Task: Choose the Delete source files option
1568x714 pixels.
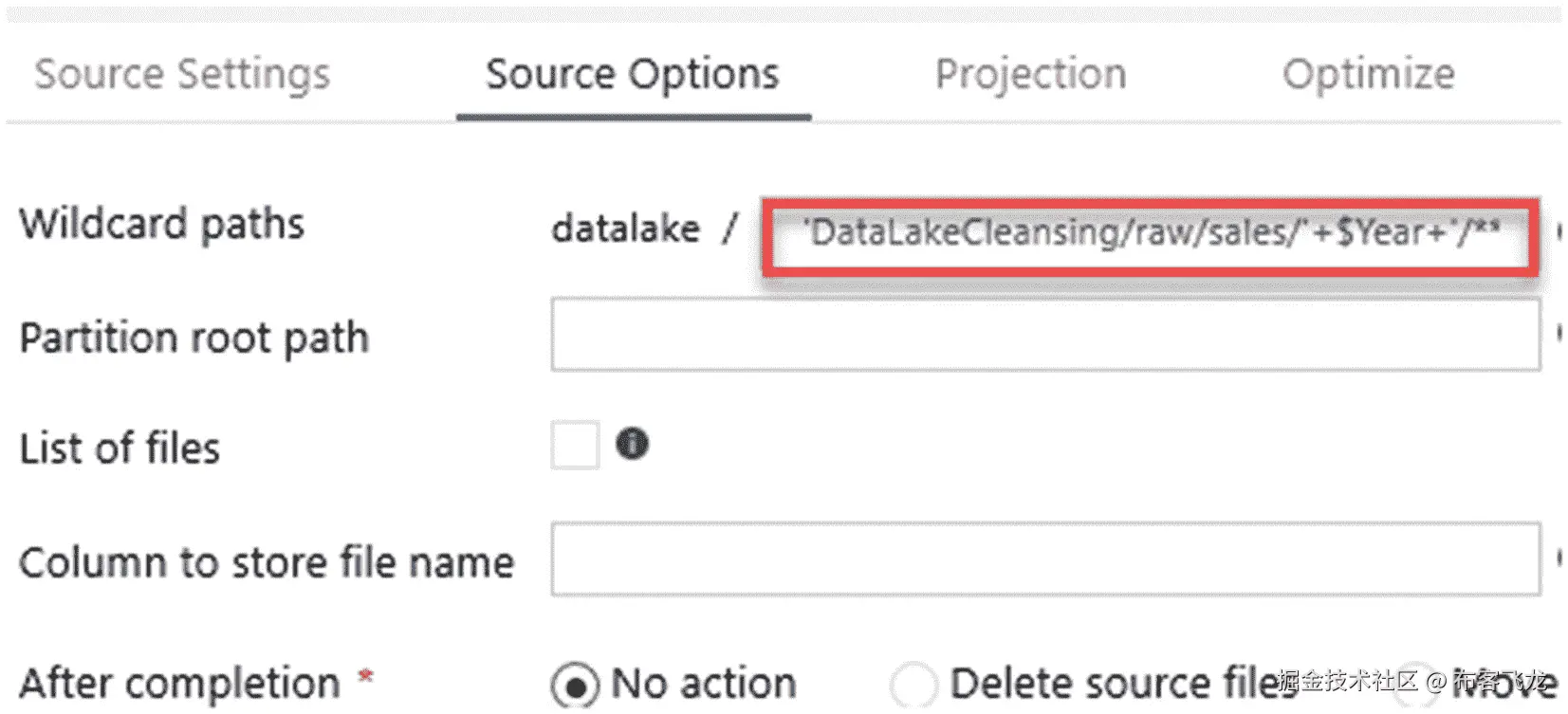Action: click(x=913, y=685)
